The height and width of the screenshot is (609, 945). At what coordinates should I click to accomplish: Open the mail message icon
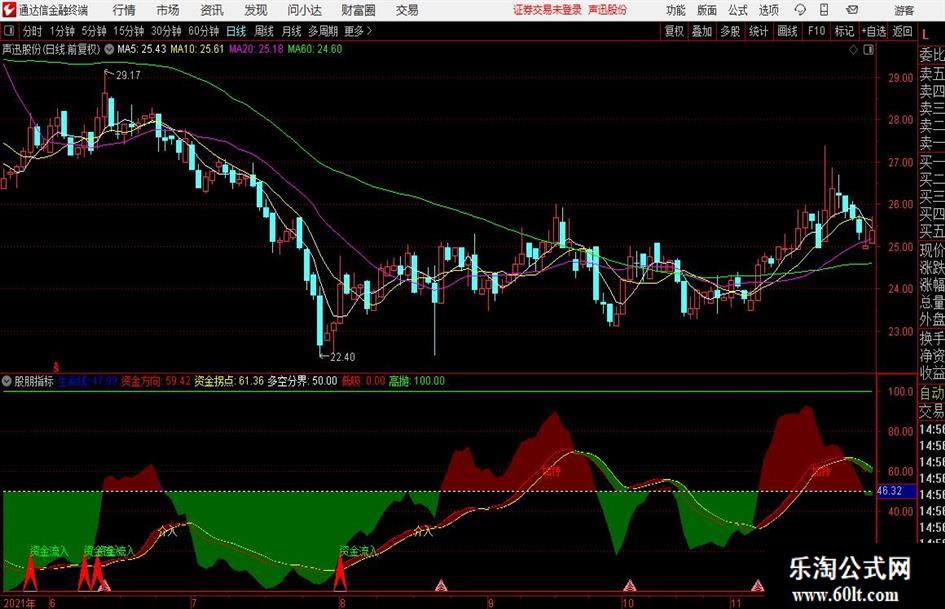[x=852, y=10]
